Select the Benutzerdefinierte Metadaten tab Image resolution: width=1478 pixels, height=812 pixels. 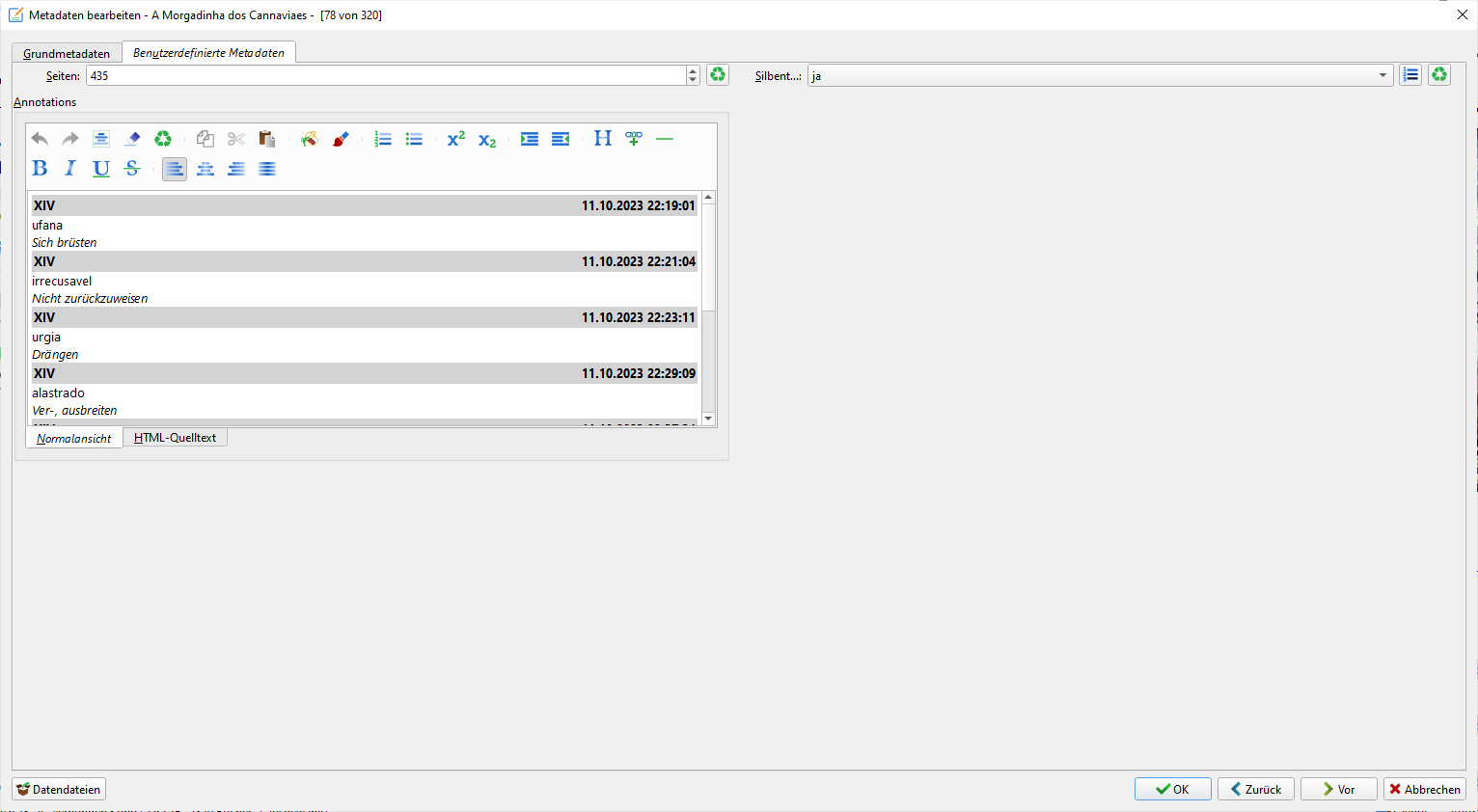[x=208, y=52]
